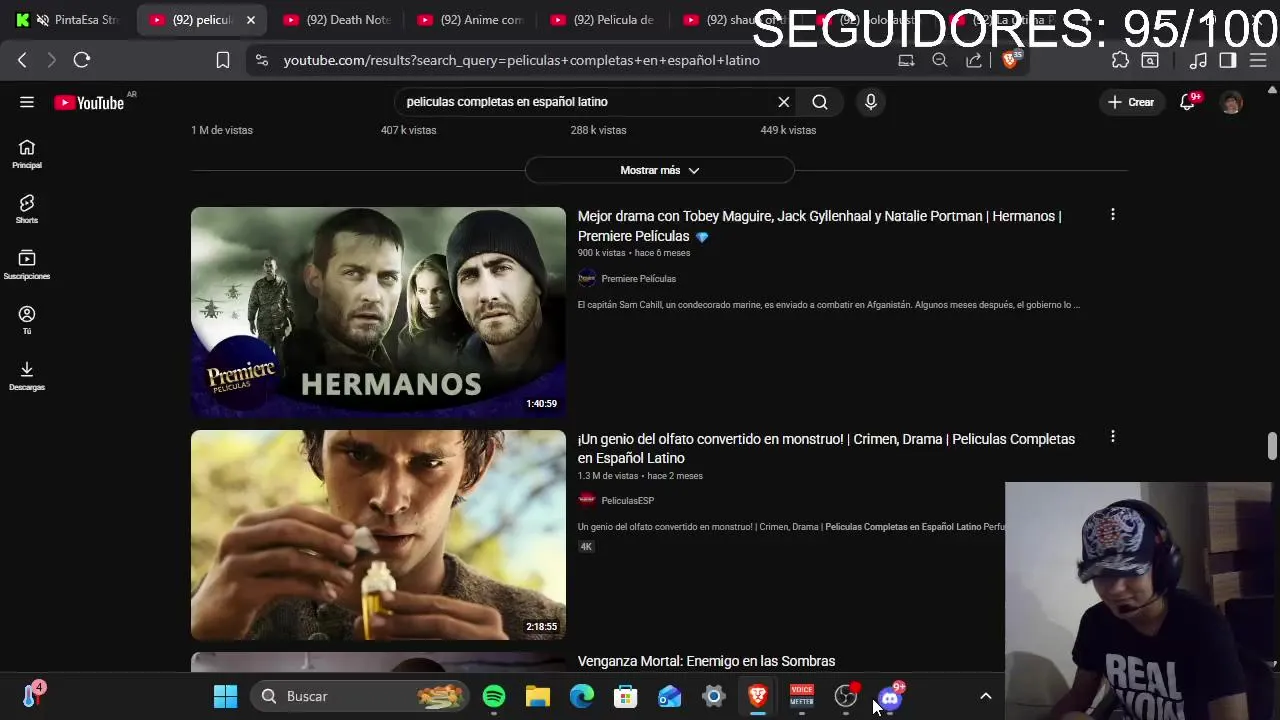This screenshot has width=1280, height=720.
Task: Expand results with Mostrar más
Action: [x=660, y=170]
